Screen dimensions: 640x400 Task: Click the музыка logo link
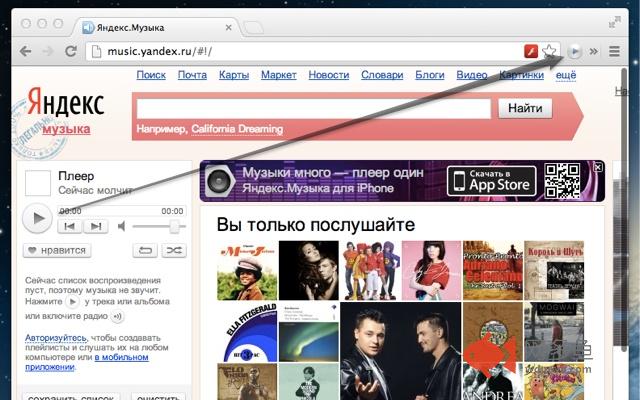[x=66, y=129]
